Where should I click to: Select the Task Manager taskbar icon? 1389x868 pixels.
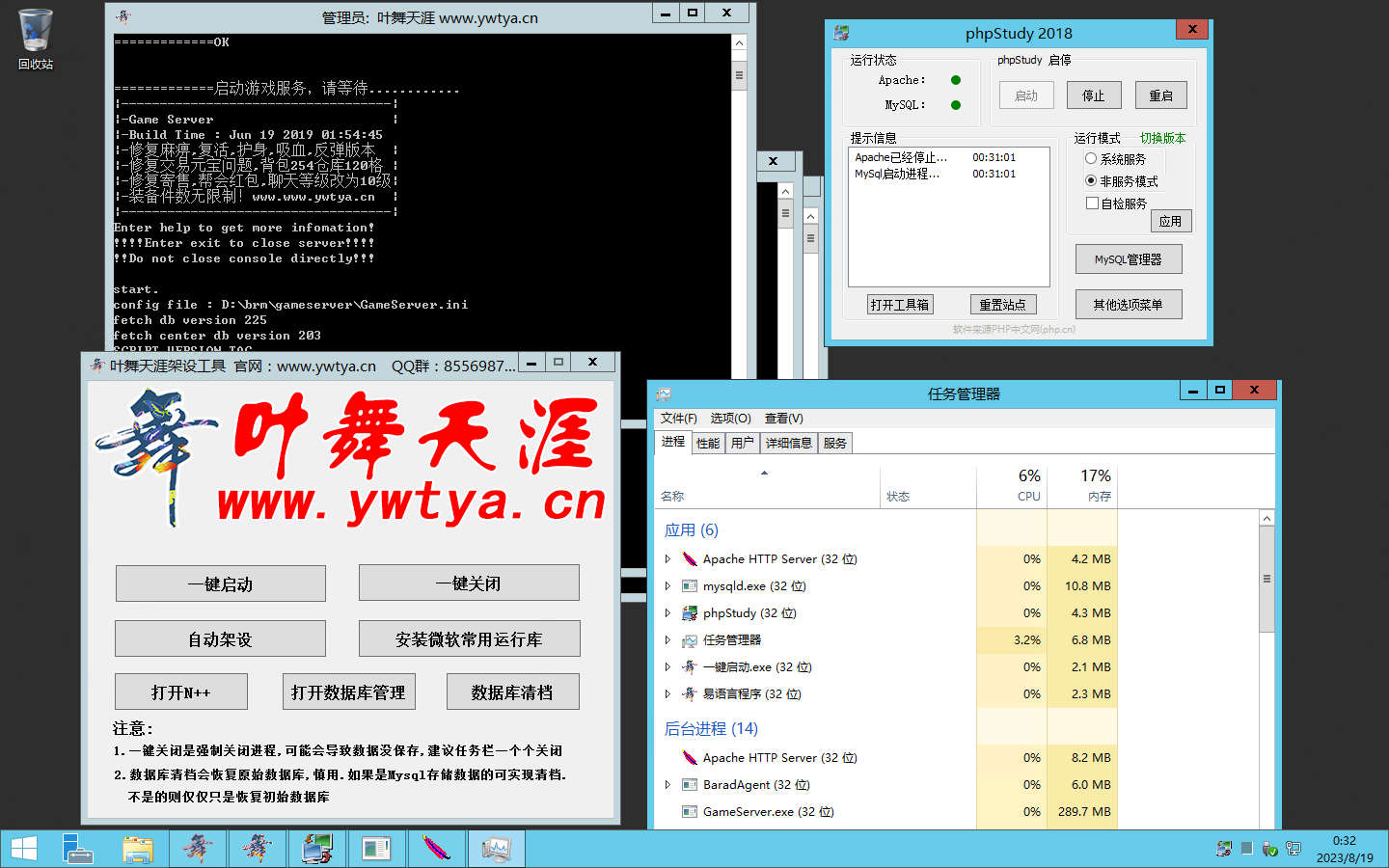pos(496,849)
